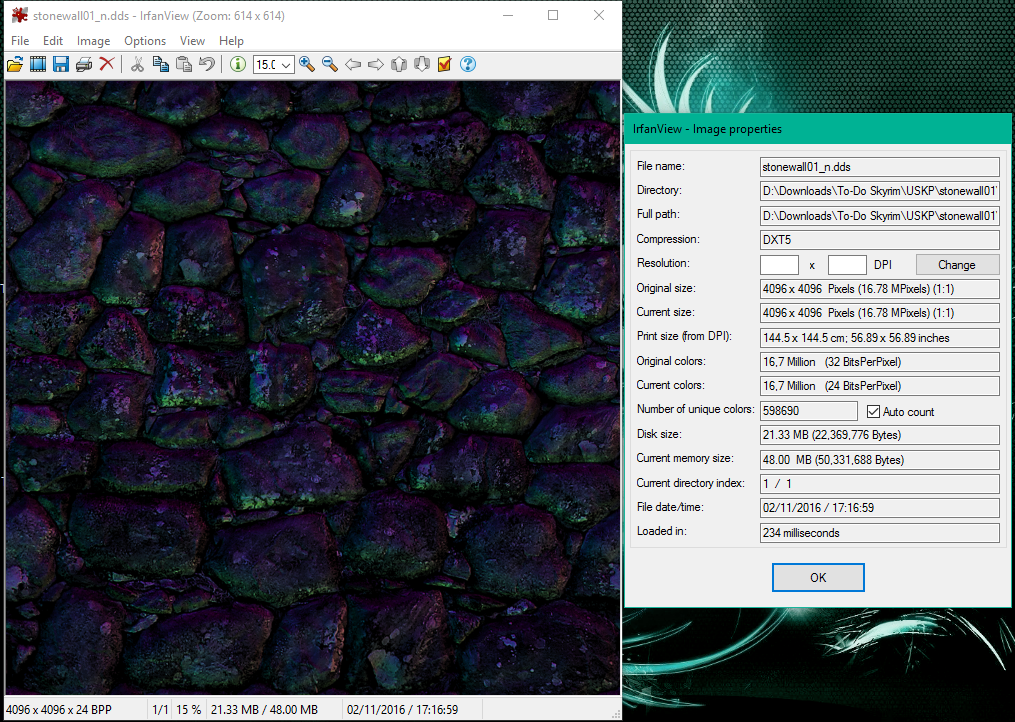Click the Cut scissors icon
This screenshot has width=1015, height=722.
click(x=137, y=65)
